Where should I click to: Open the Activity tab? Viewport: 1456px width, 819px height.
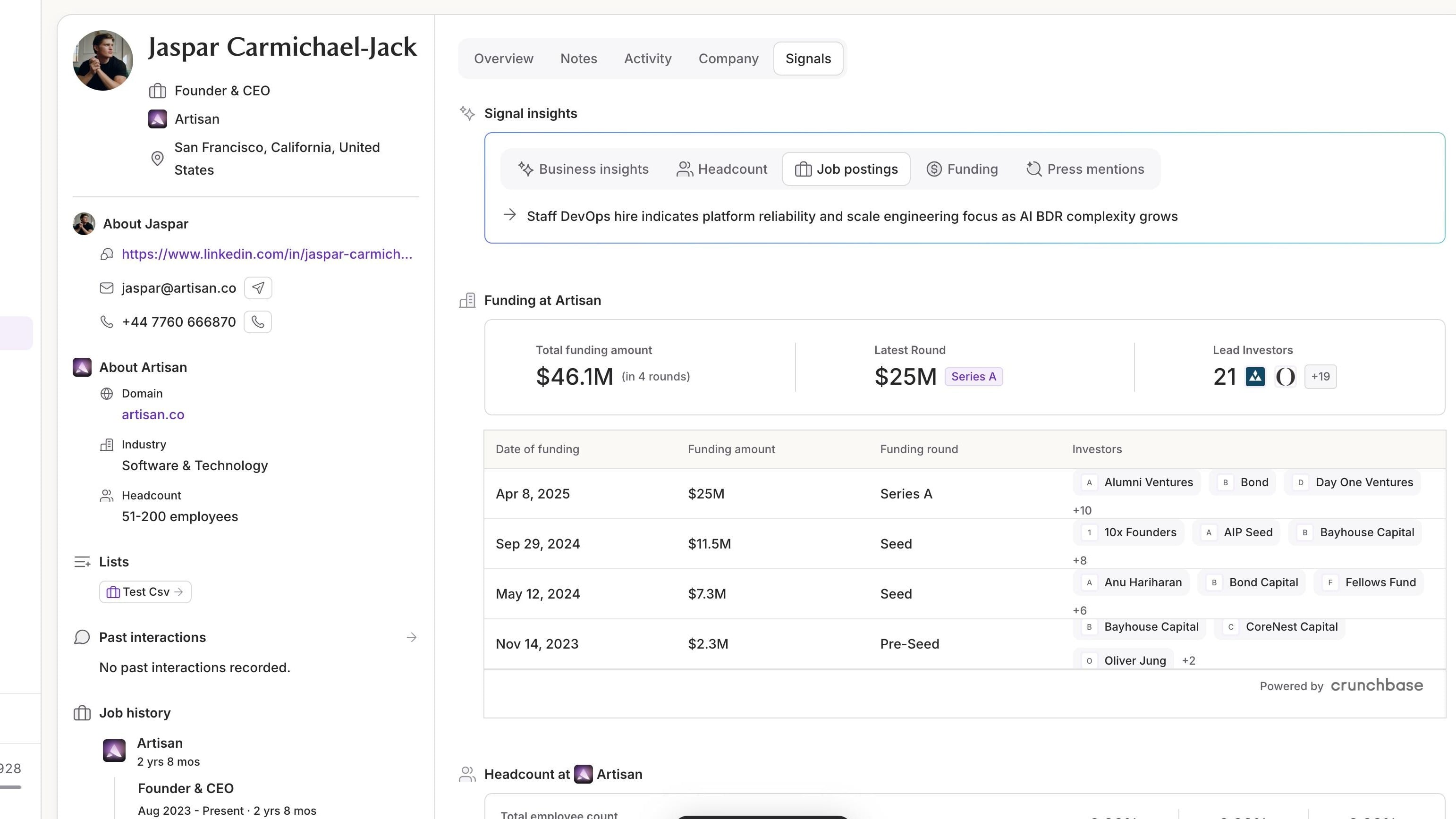tap(648, 59)
